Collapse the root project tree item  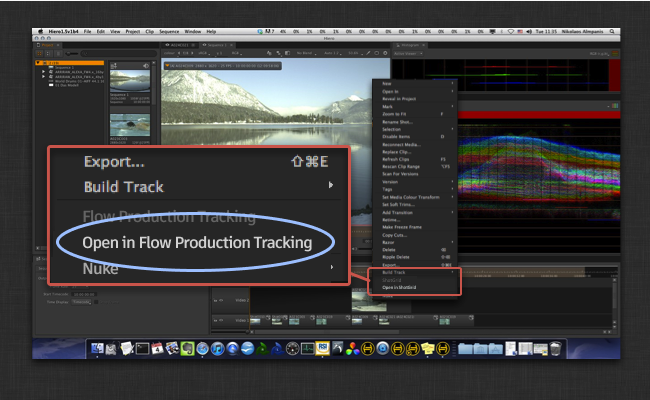[38, 63]
